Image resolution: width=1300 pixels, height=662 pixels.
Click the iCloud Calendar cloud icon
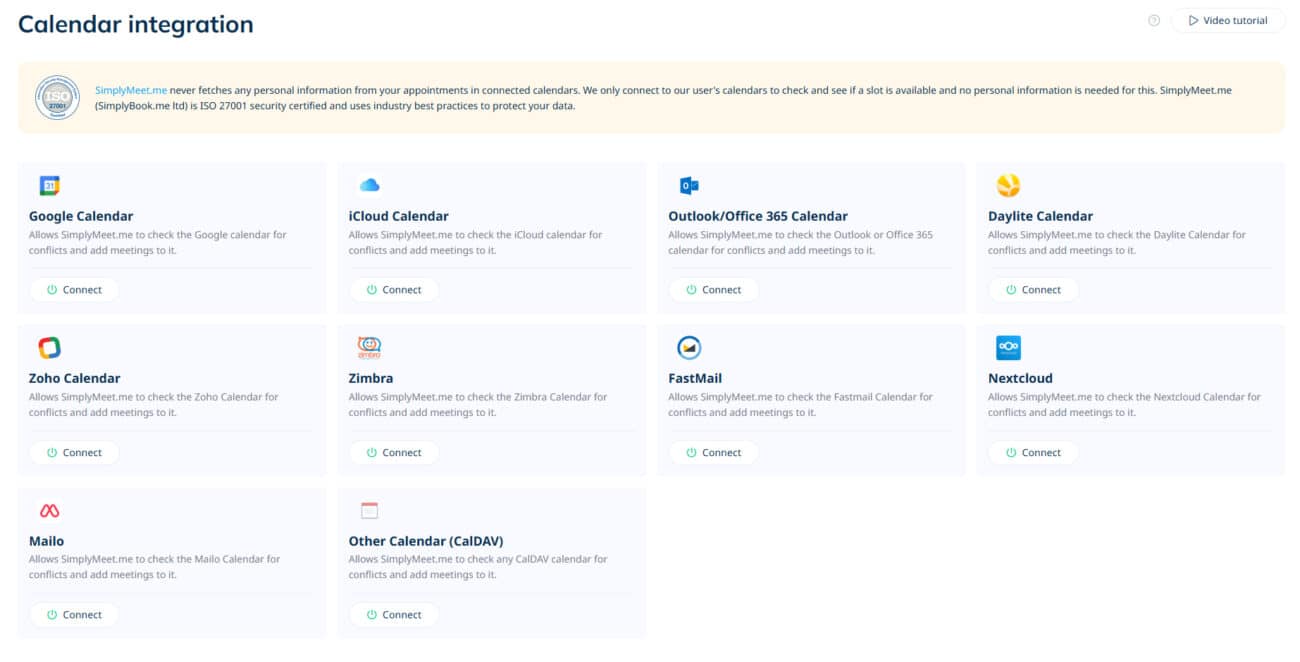pyautogui.click(x=369, y=185)
